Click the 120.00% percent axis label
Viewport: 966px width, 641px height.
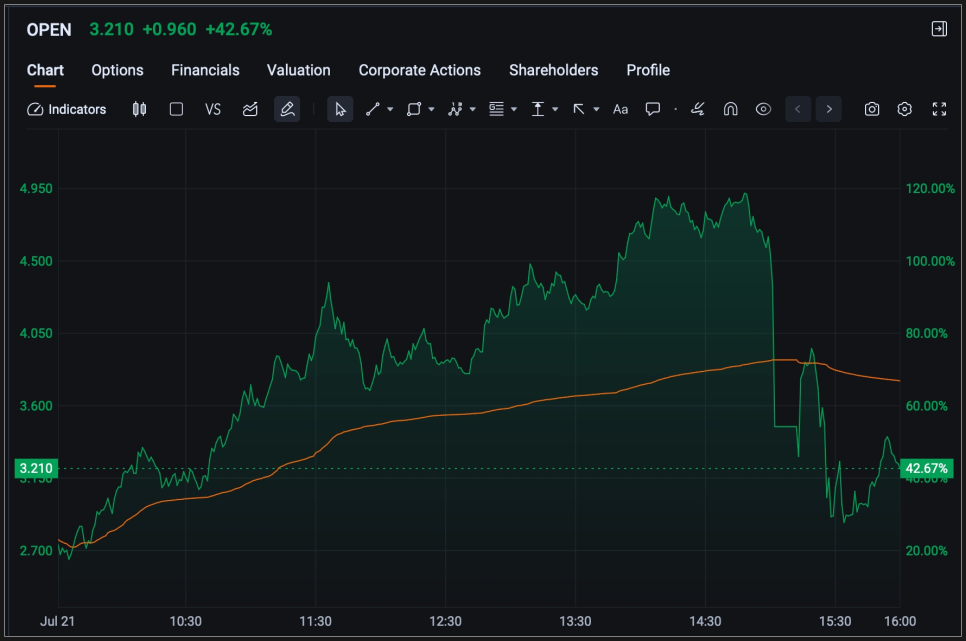(x=930, y=189)
